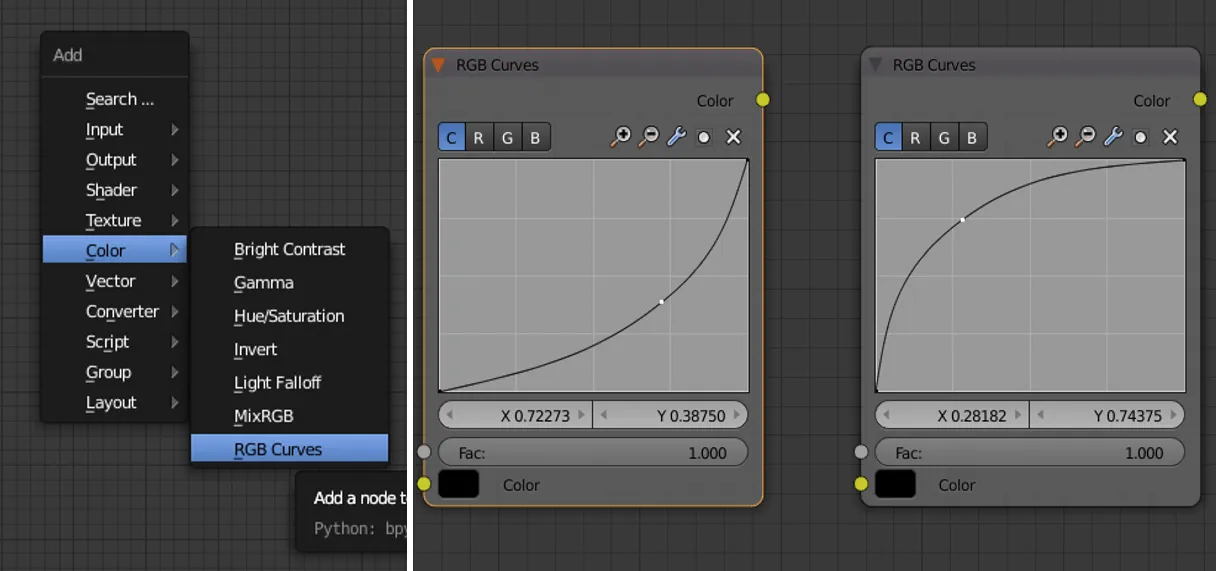Click X 0.72273 field on left node
Image resolution: width=1216 pixels, height=571 pixels.
[516, 415]
